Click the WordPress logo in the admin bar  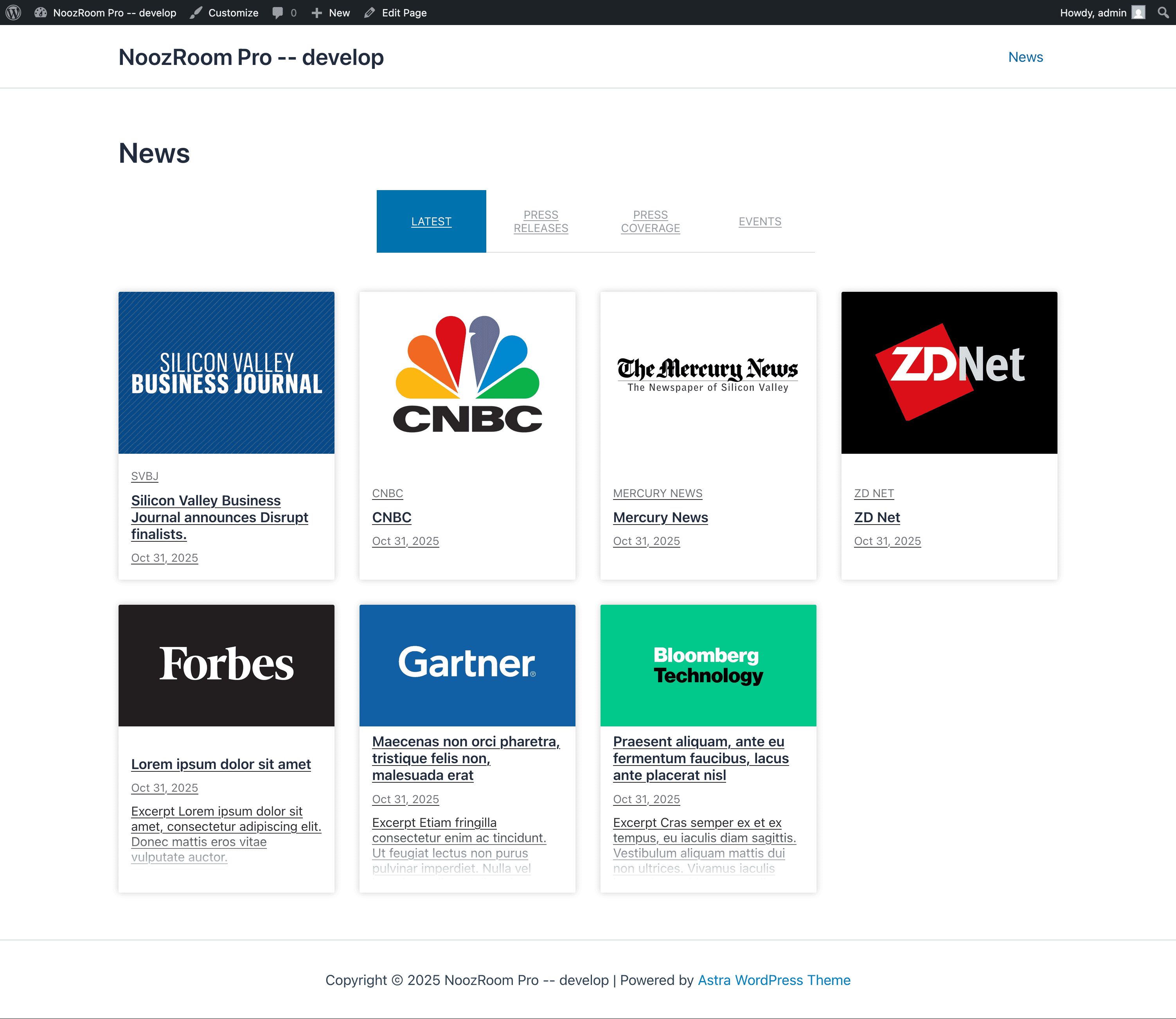[x=13, y=12]
